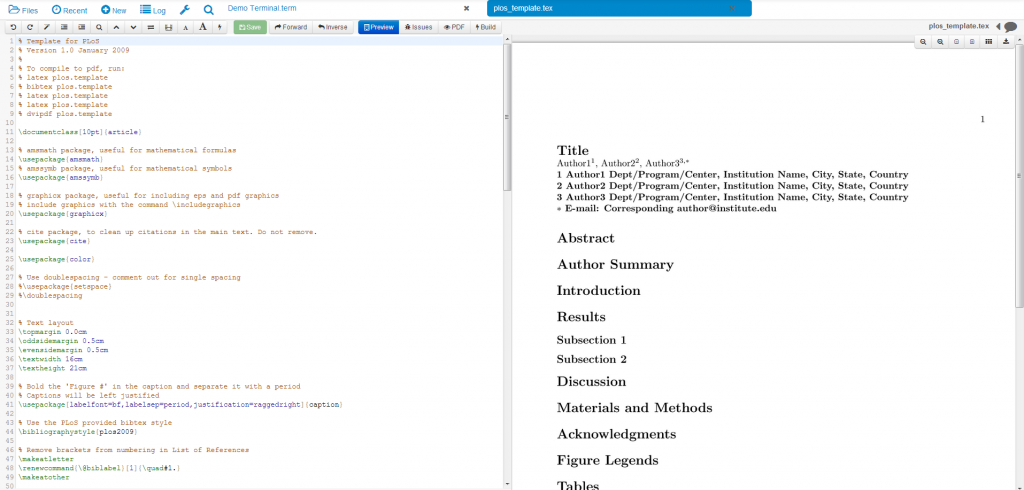Switch to Preview mode
Image resolution: width=1024 pixels, height=490 pixels.
tap(379, 27)
